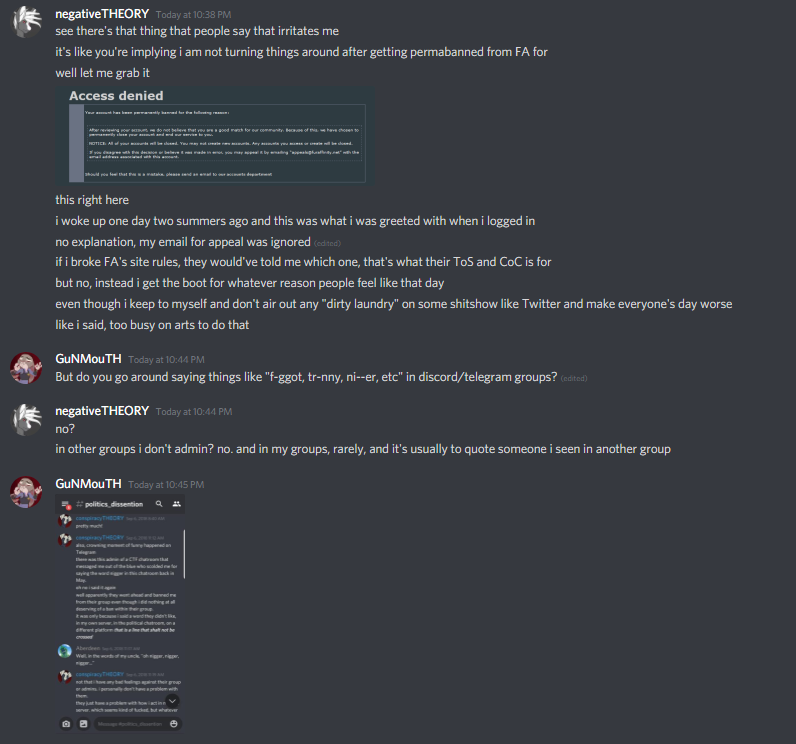796x744 pixels.
Task: Jump to latest with the down-chevron button
Action: click(173, 701)
